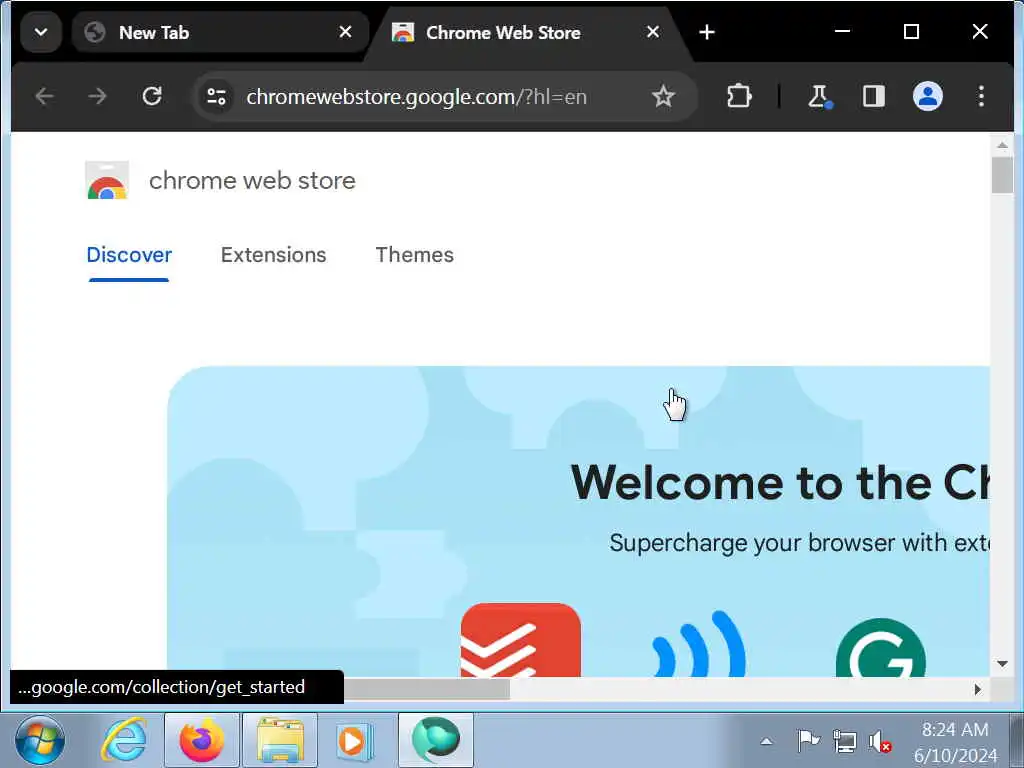Open the tab search dropdown arrow
The height and width of the screenshot is (768, 1024).
point(40,32)
